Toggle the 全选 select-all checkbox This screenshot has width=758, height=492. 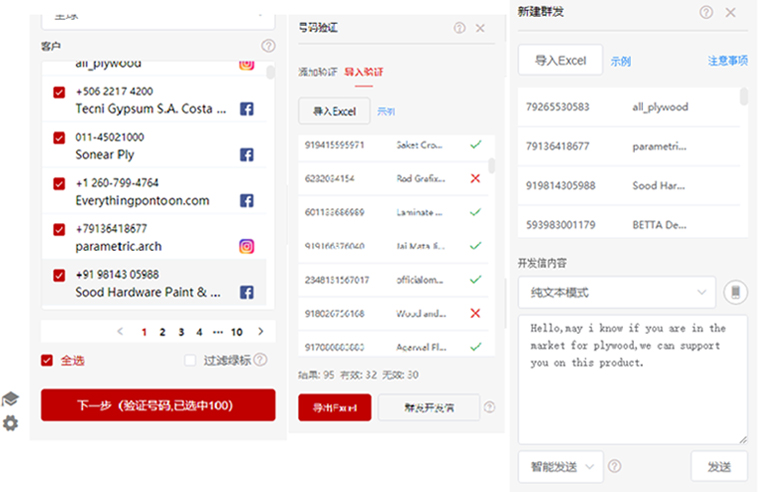47,360
